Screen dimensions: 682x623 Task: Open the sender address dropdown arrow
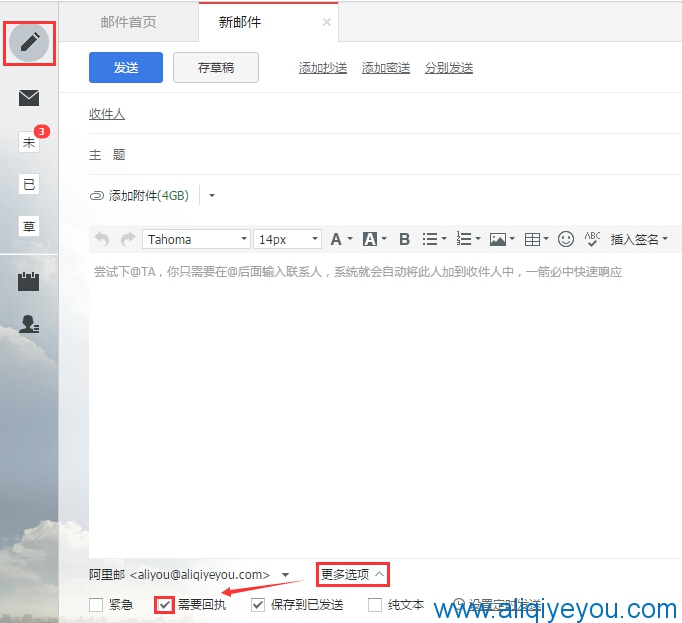pos(285,575)
